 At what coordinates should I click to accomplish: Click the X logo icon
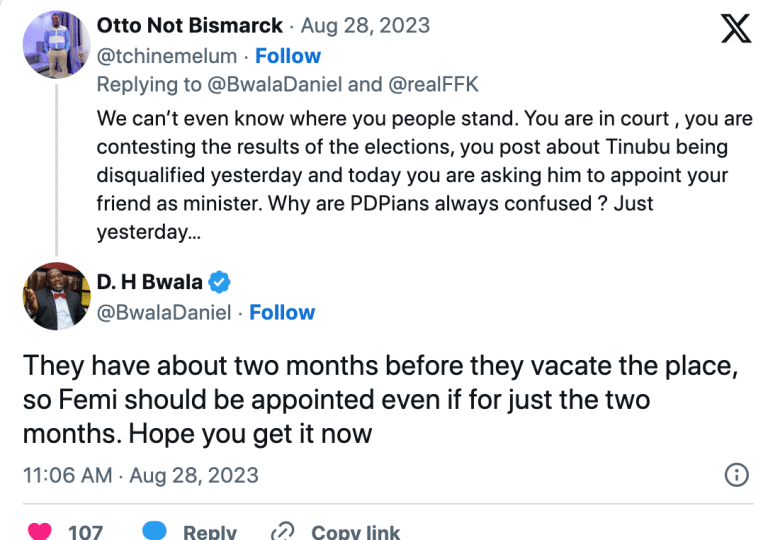tap(736, 28)
